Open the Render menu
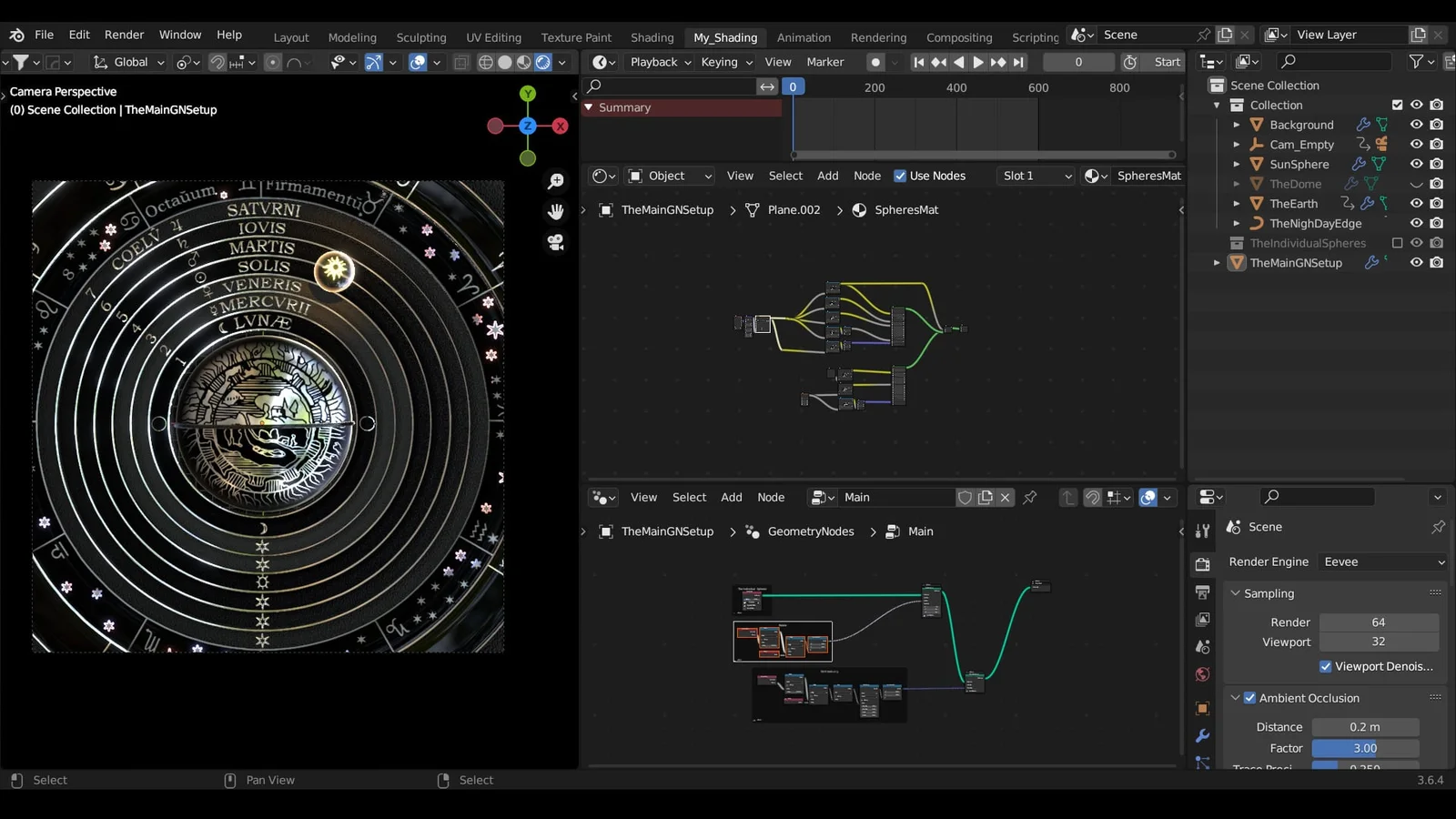The image size is (1456, 819). click(124, 35)
